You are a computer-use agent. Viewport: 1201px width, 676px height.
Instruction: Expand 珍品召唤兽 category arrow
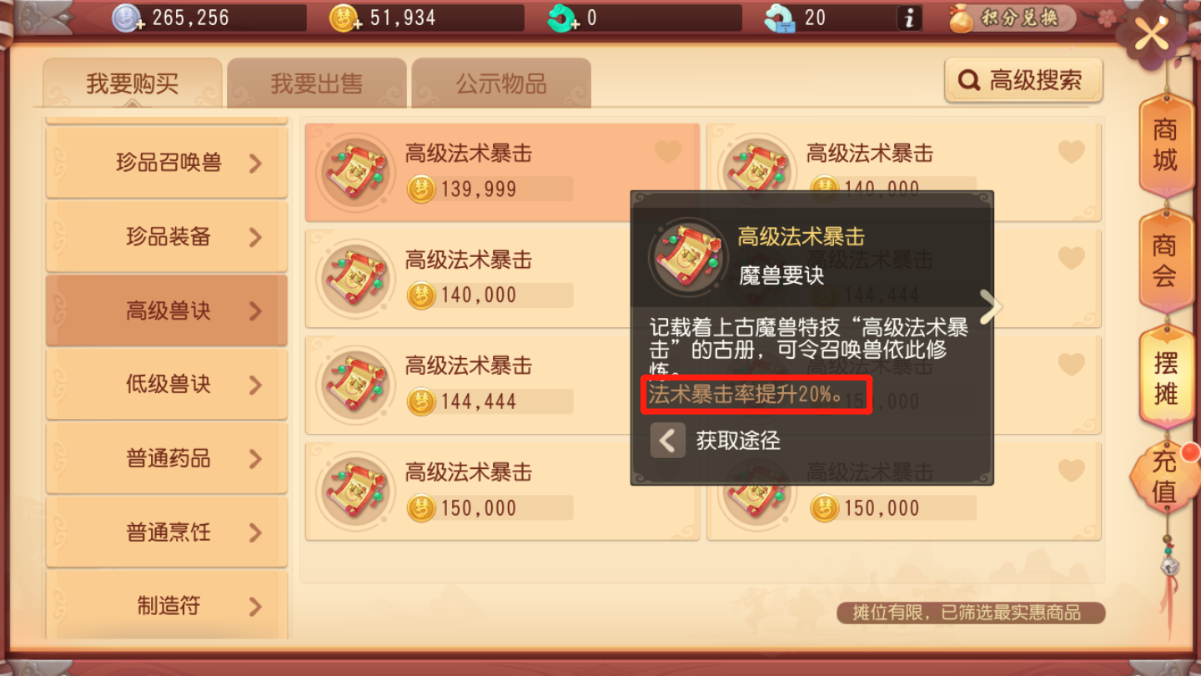pos(255,163)
